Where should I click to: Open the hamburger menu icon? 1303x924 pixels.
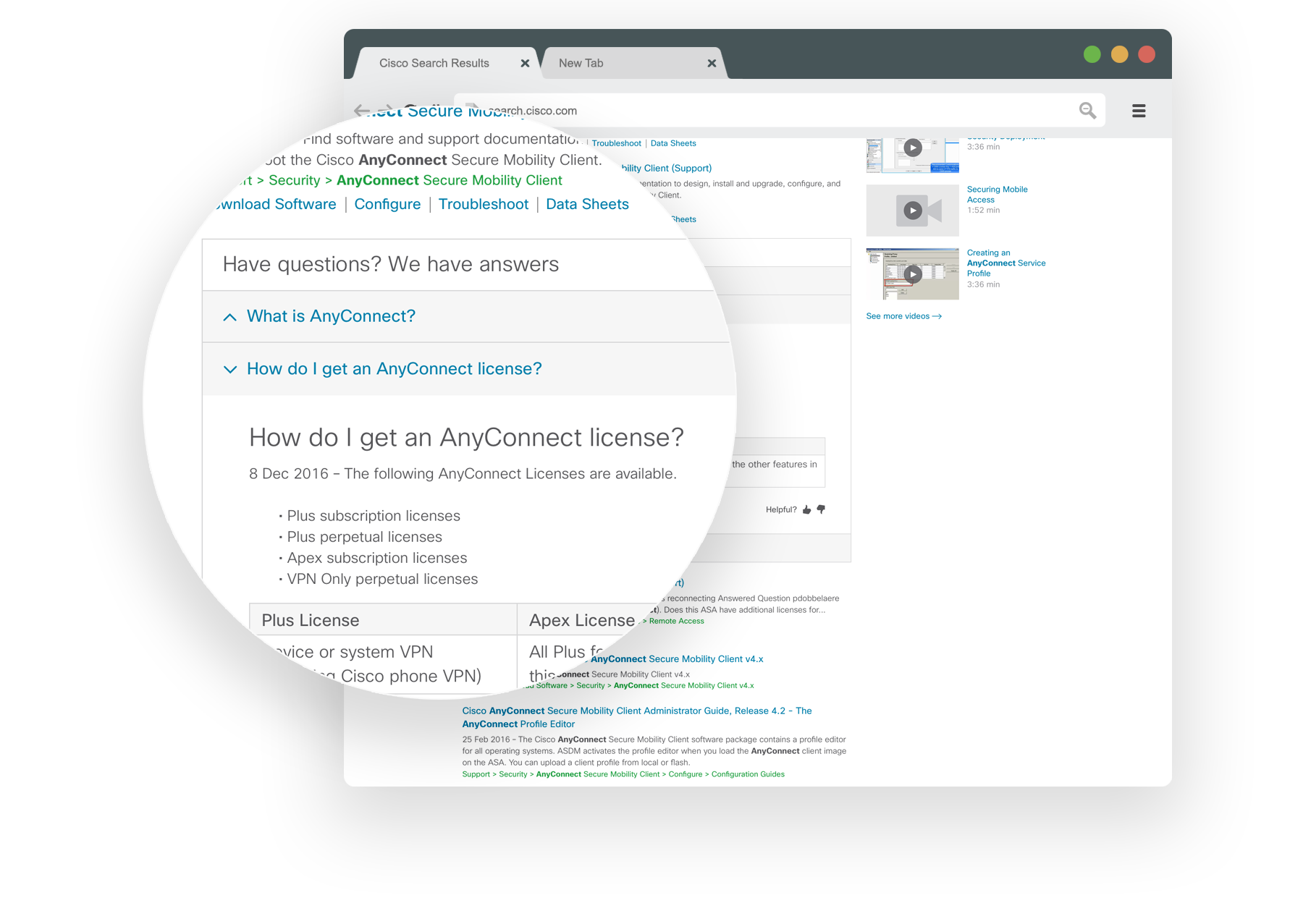pyautogui.click(x=1139, y=111)
